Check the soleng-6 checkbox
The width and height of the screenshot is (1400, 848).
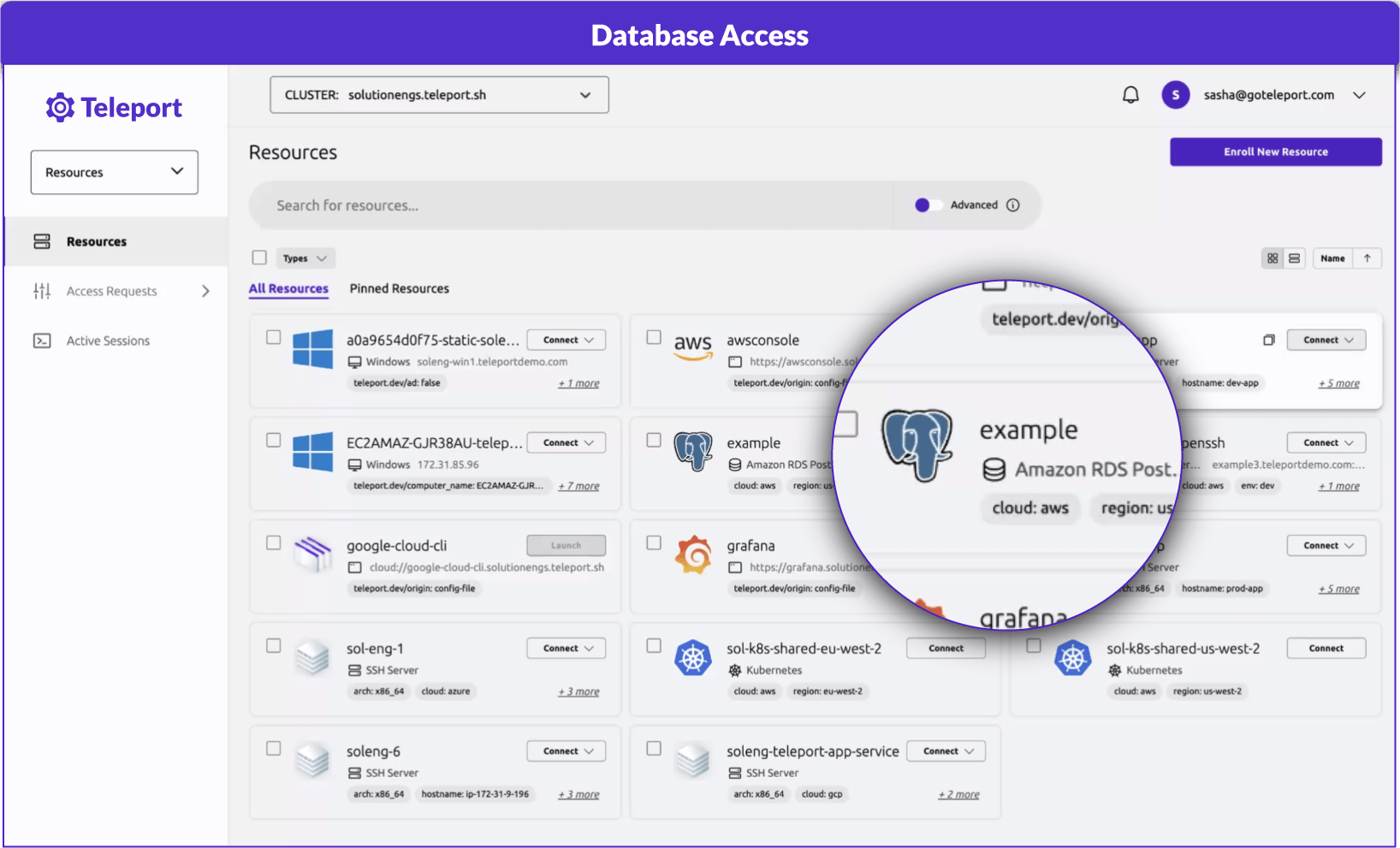[x=273, y=748]
